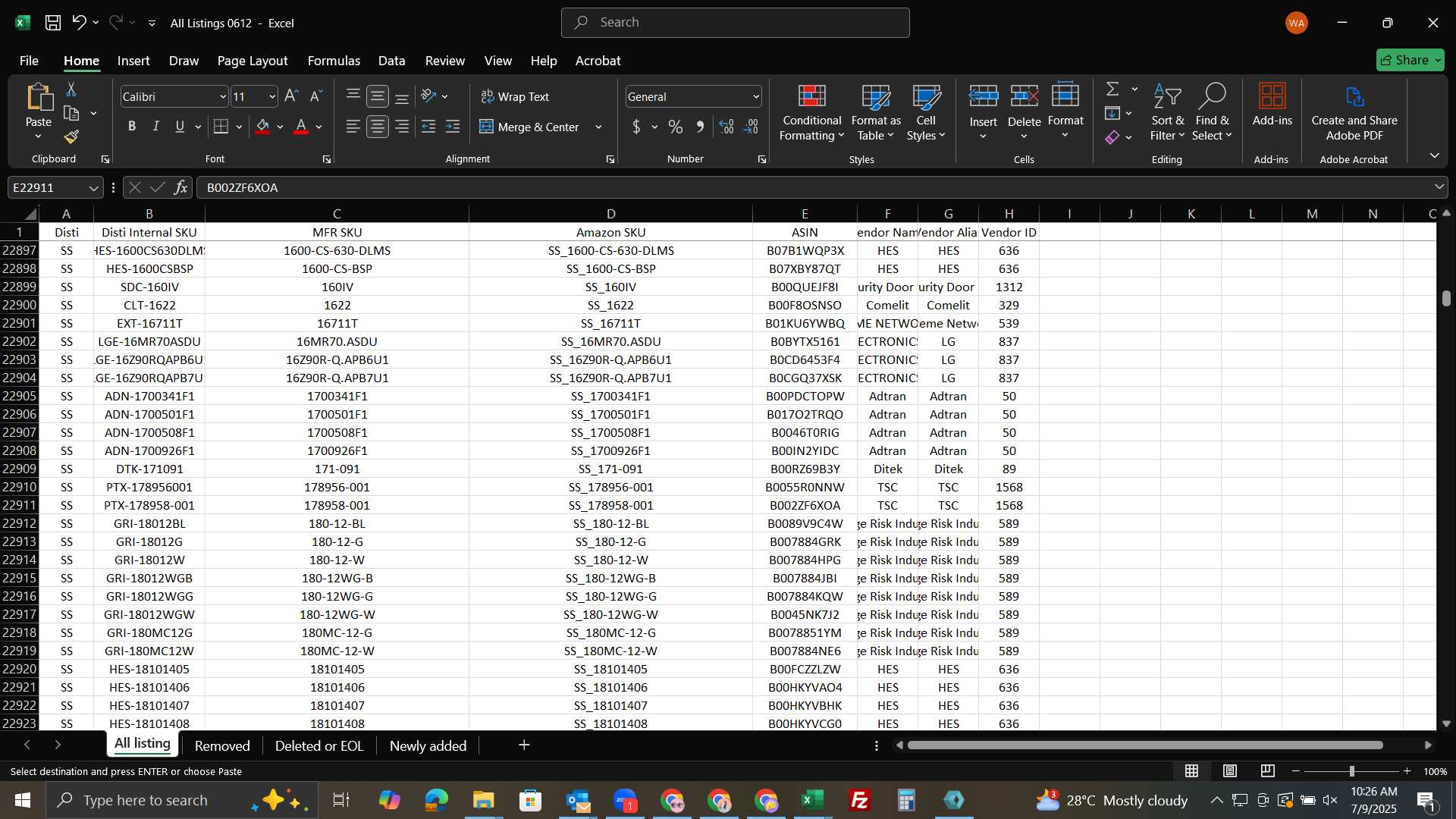The height and width of the screenshot is (819, 1456).
Task: Add a new sheet with plus button
Action: (524, 745)
